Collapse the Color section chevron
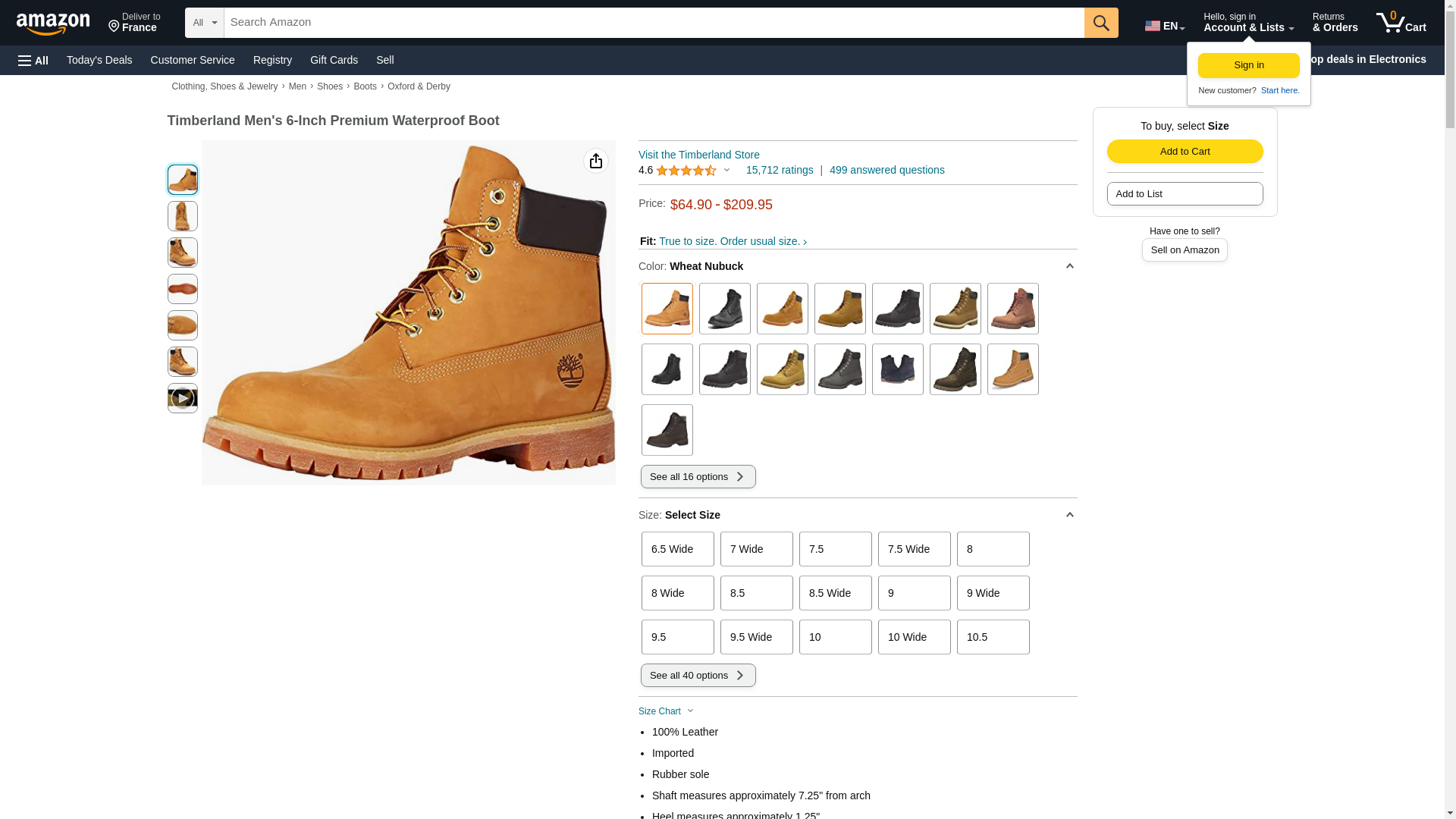This screenshot has width=1456, height=819. (1069, 266)
